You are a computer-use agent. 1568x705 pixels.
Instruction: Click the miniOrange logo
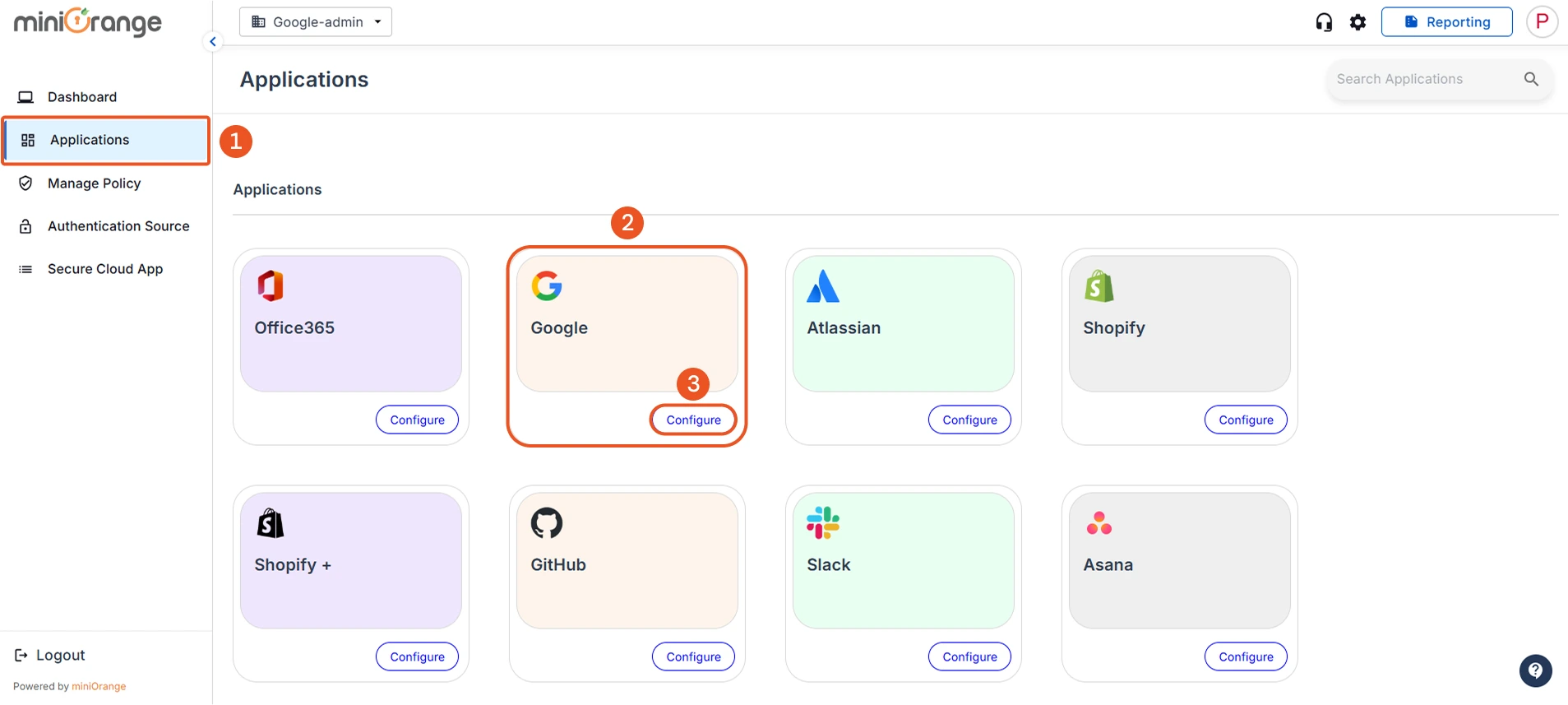(x=88, y=22)
